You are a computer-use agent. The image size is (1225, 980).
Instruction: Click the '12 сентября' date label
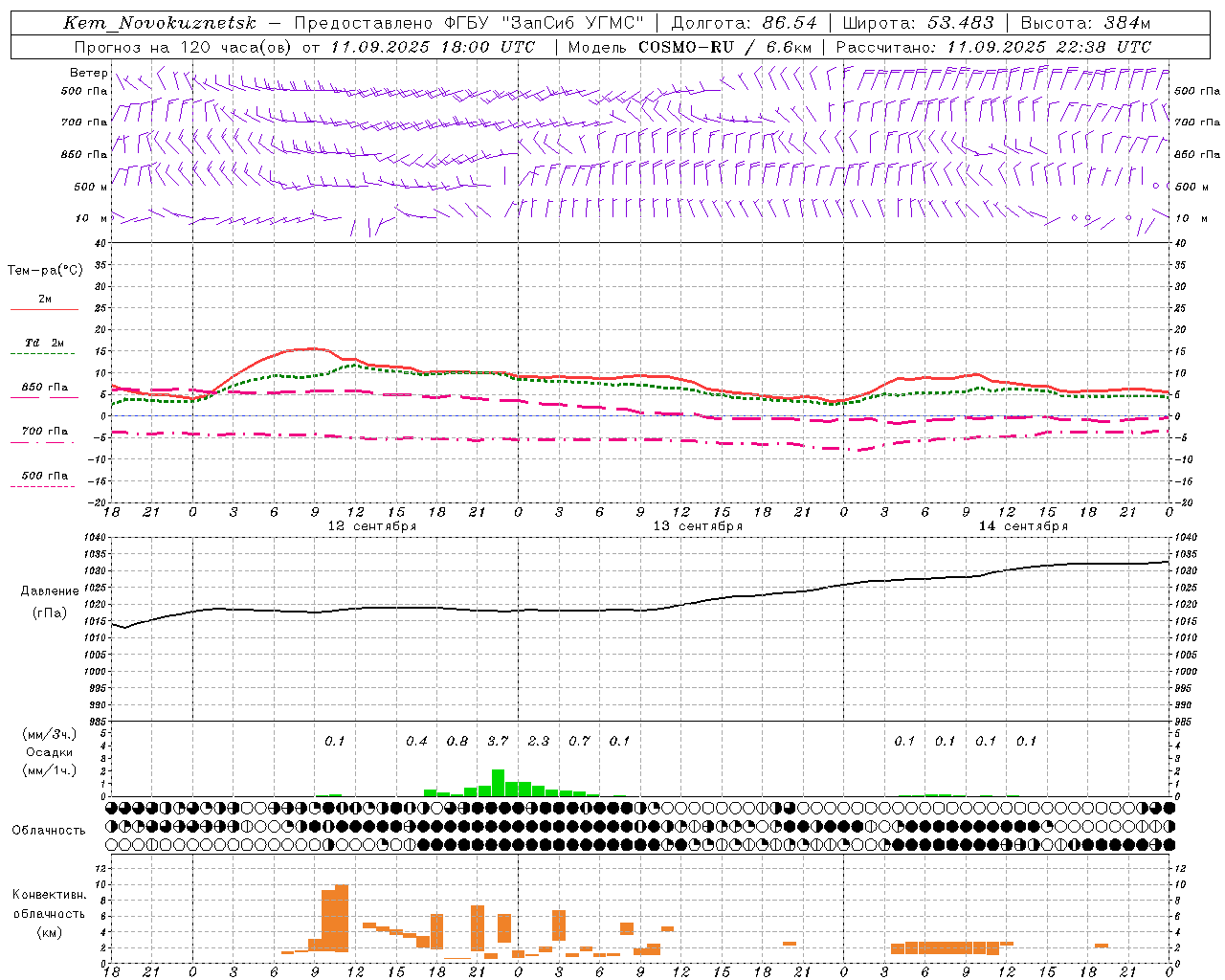click(372, 526)
